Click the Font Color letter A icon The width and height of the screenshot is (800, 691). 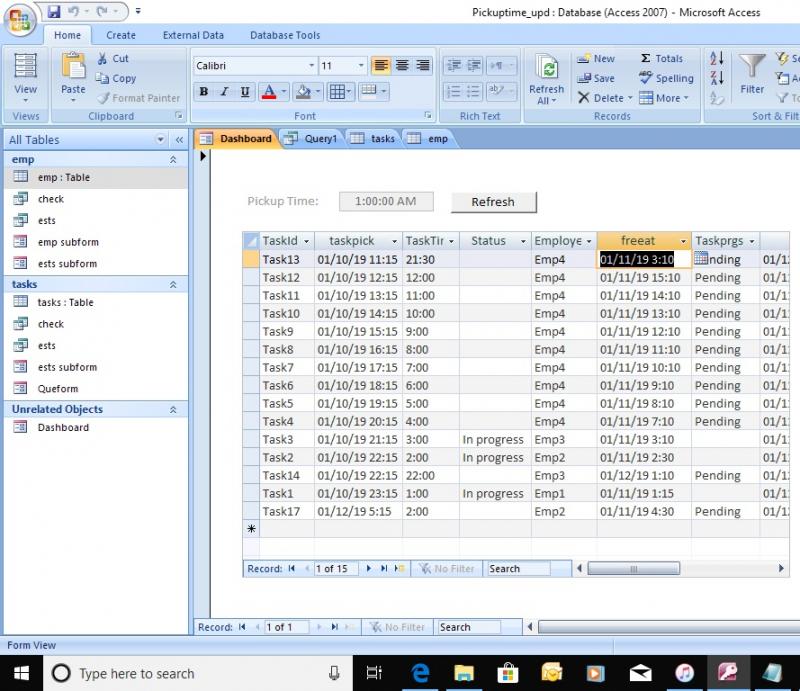(x=269, y=92)
